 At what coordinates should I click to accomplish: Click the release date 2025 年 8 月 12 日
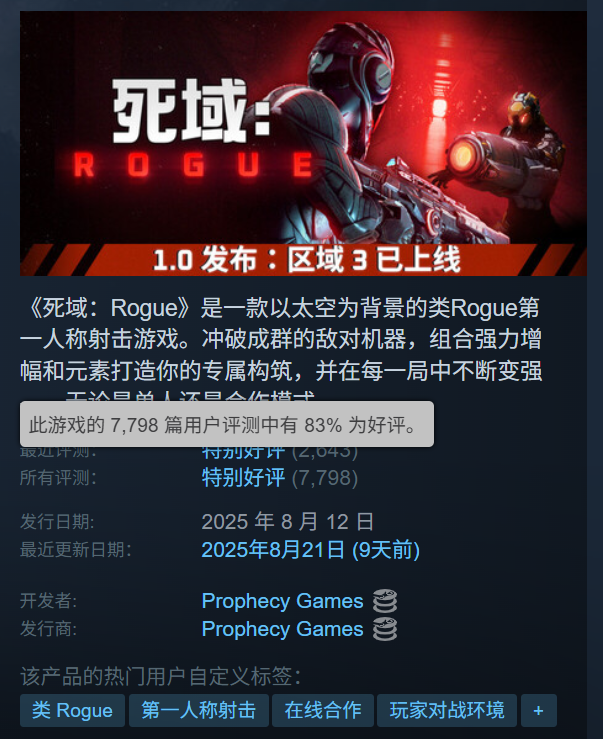coord(288,522)
